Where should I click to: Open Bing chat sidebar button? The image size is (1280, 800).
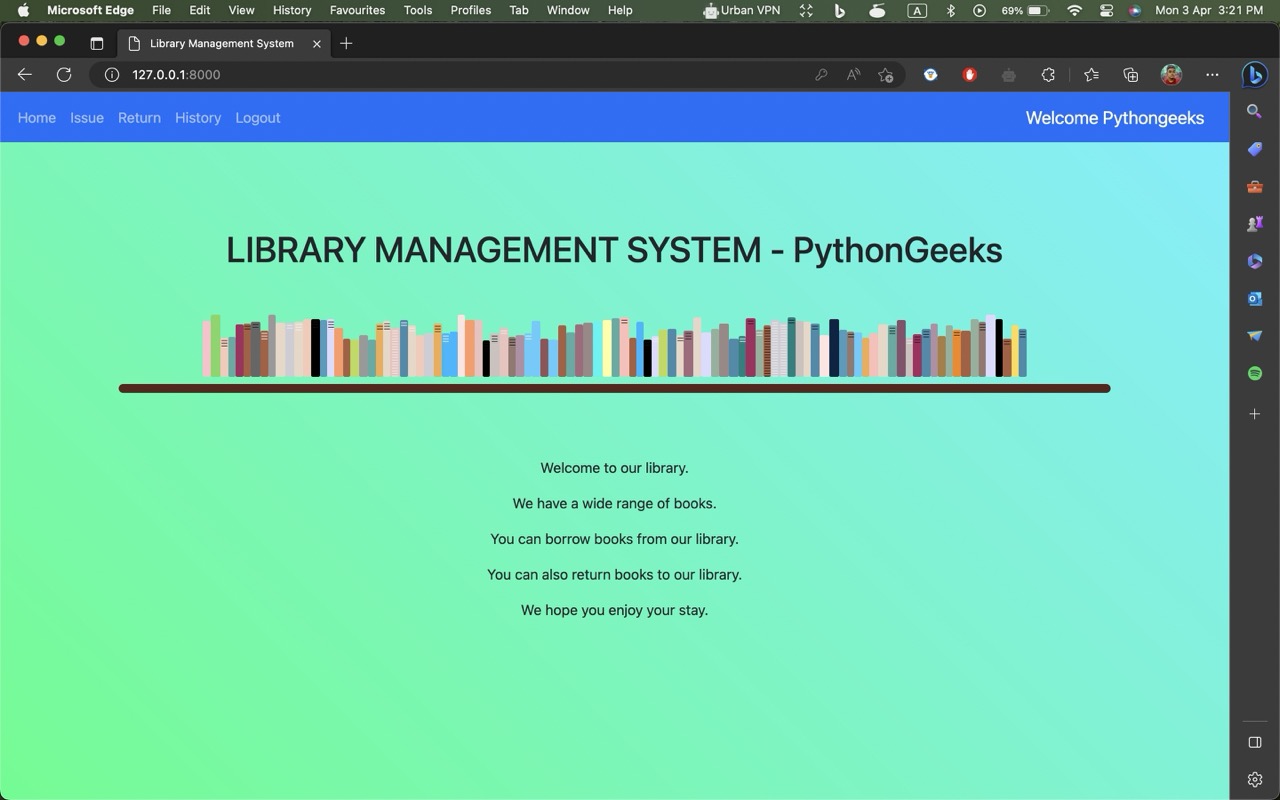pos(1254,74)
